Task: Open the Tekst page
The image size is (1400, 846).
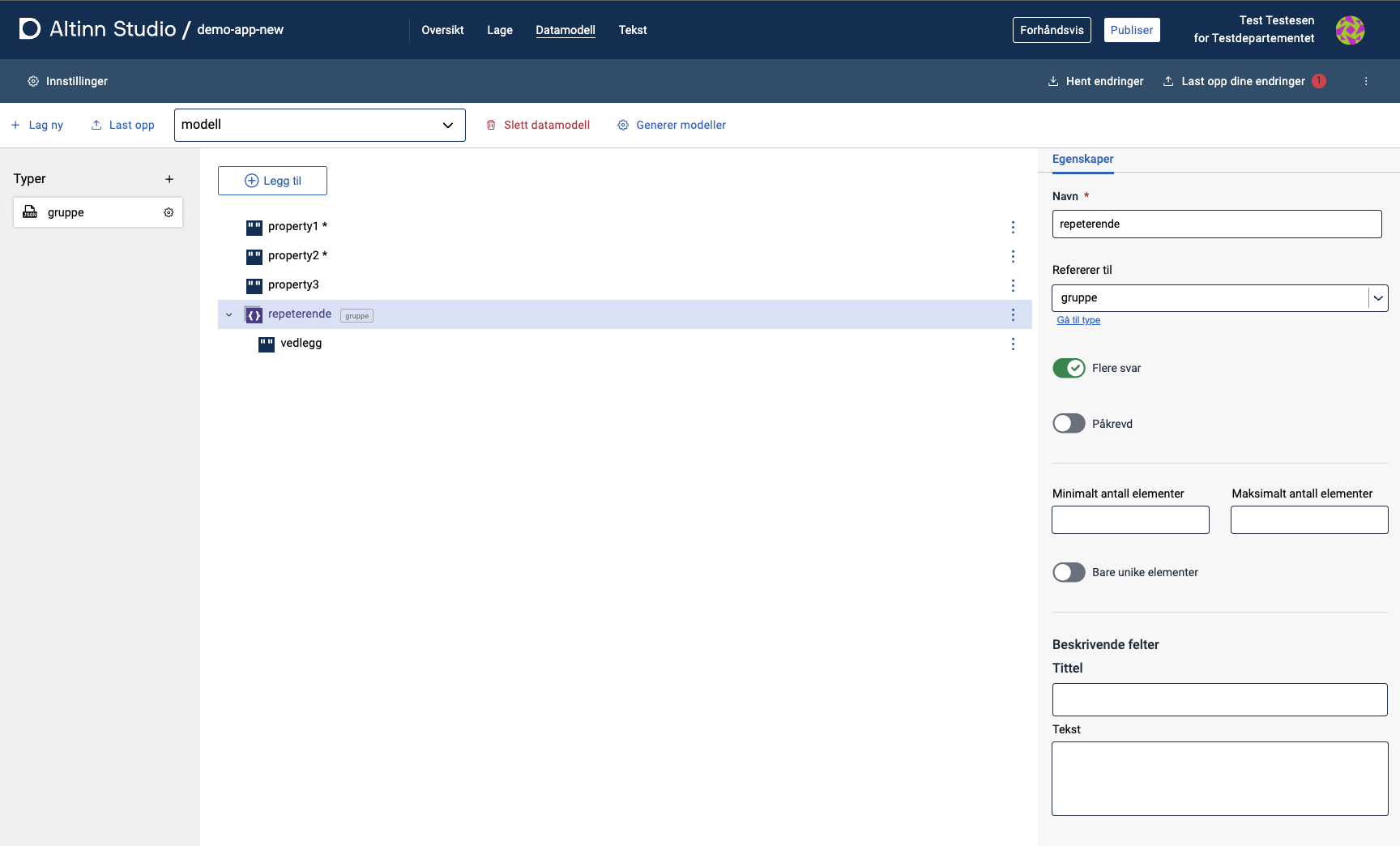Action: pos(633,30)
